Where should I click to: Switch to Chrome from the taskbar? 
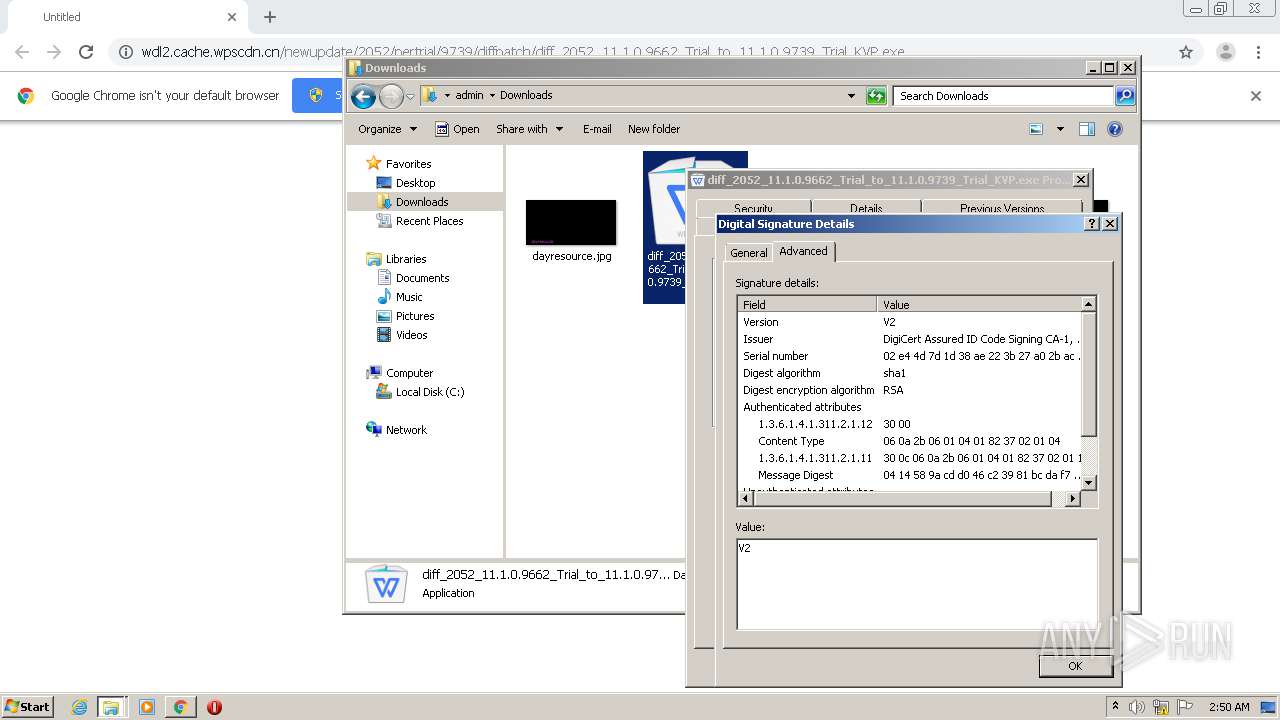coord(181,707)
